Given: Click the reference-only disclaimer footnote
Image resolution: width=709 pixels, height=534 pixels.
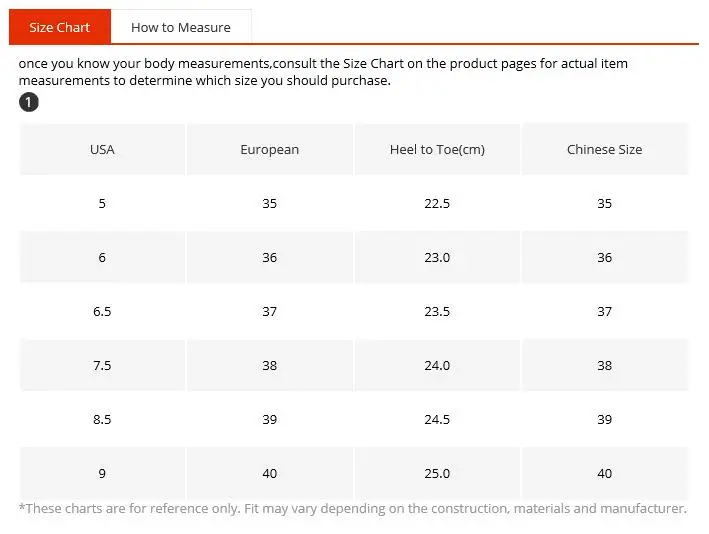Looking at the screenshot, I should click(353, 509).
